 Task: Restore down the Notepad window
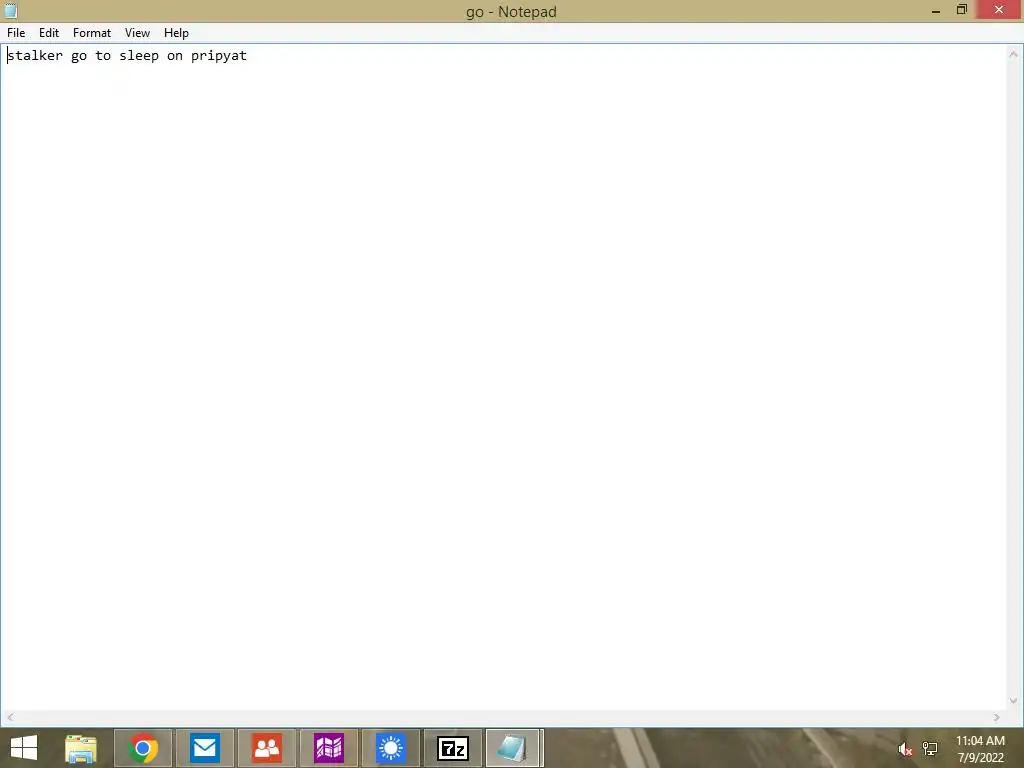962,10
